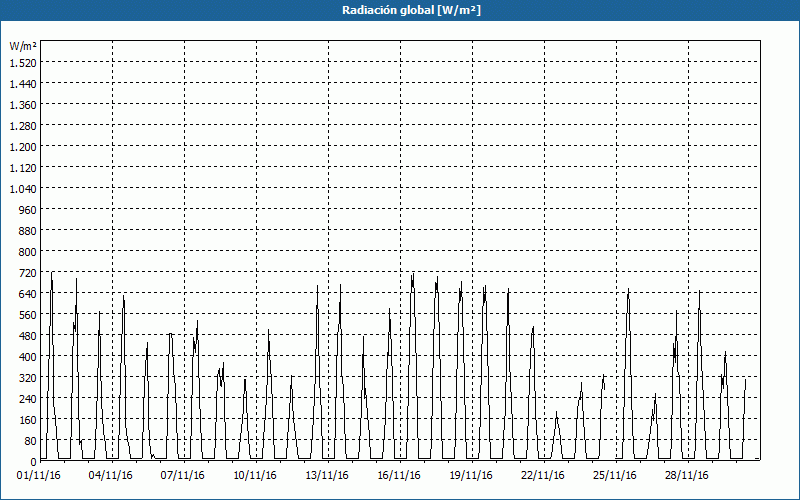This screenshot has width=800, height=500.
Task: Select the 25/11/16 date label
Action: pyautogui.click(x=615, y=476)
